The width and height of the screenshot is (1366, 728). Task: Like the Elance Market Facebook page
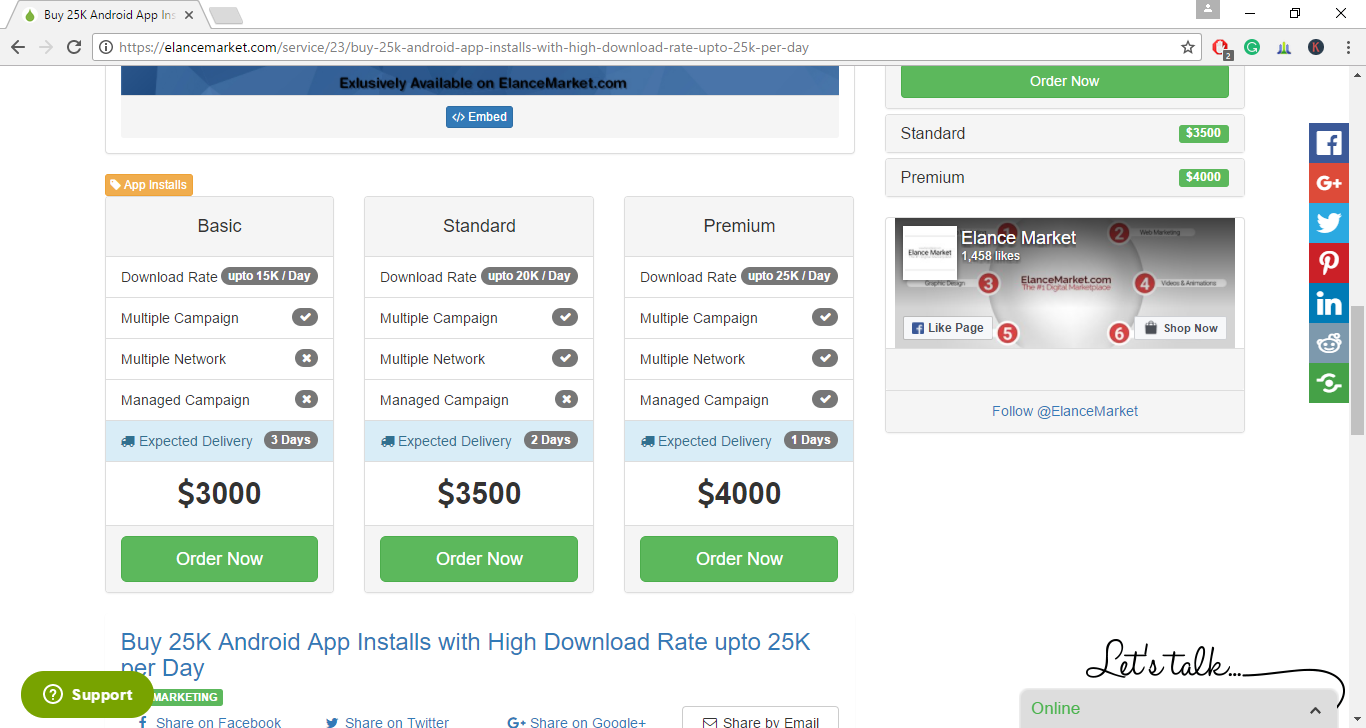coord(948,328)
